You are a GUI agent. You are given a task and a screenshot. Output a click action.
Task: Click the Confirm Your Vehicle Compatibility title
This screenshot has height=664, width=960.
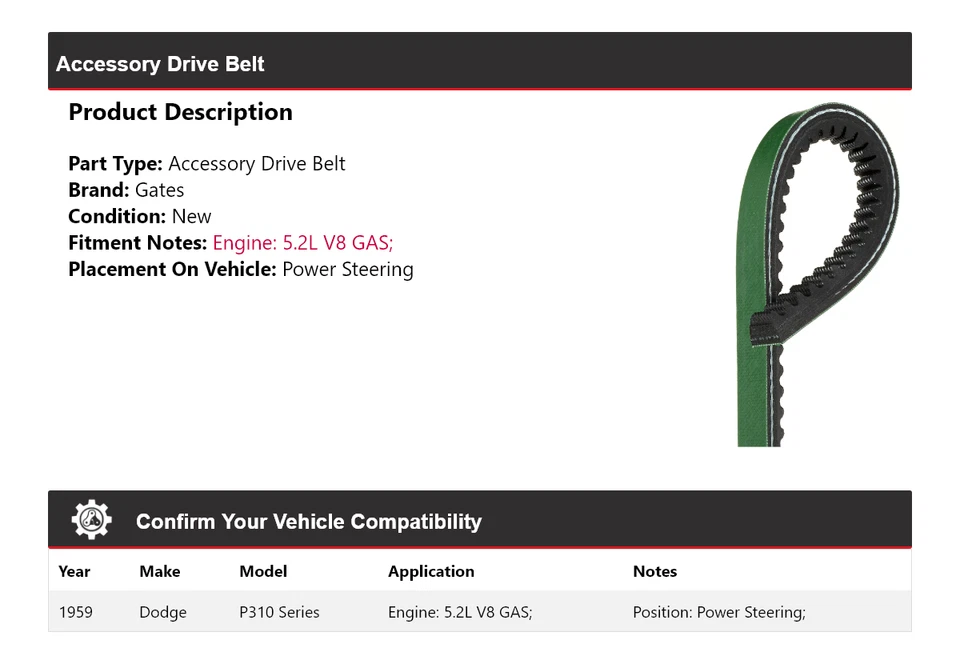pyautogui.click(x=309, y=521)
